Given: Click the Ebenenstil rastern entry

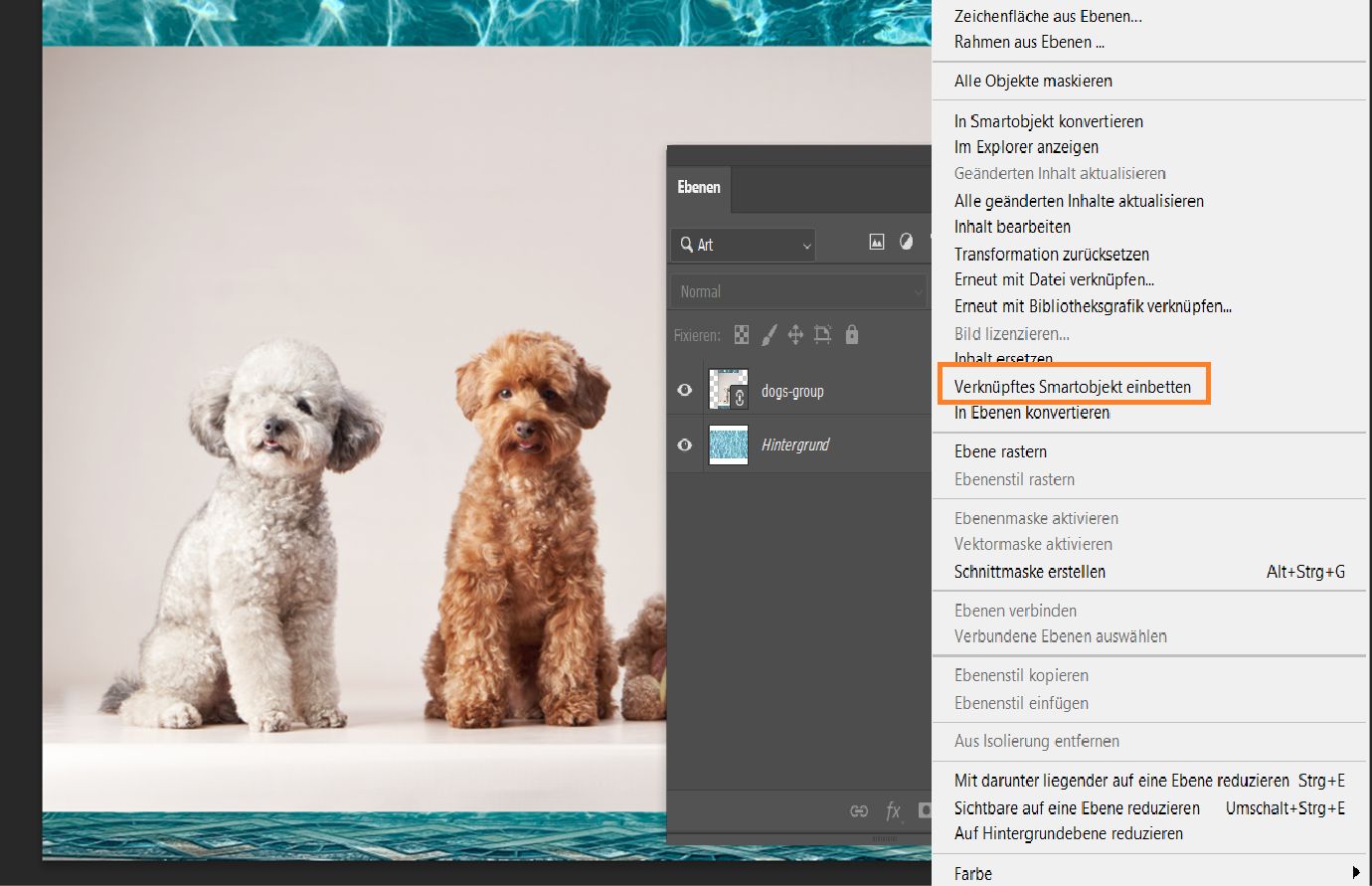Looking at the screenshot, I should [1014, 479].
